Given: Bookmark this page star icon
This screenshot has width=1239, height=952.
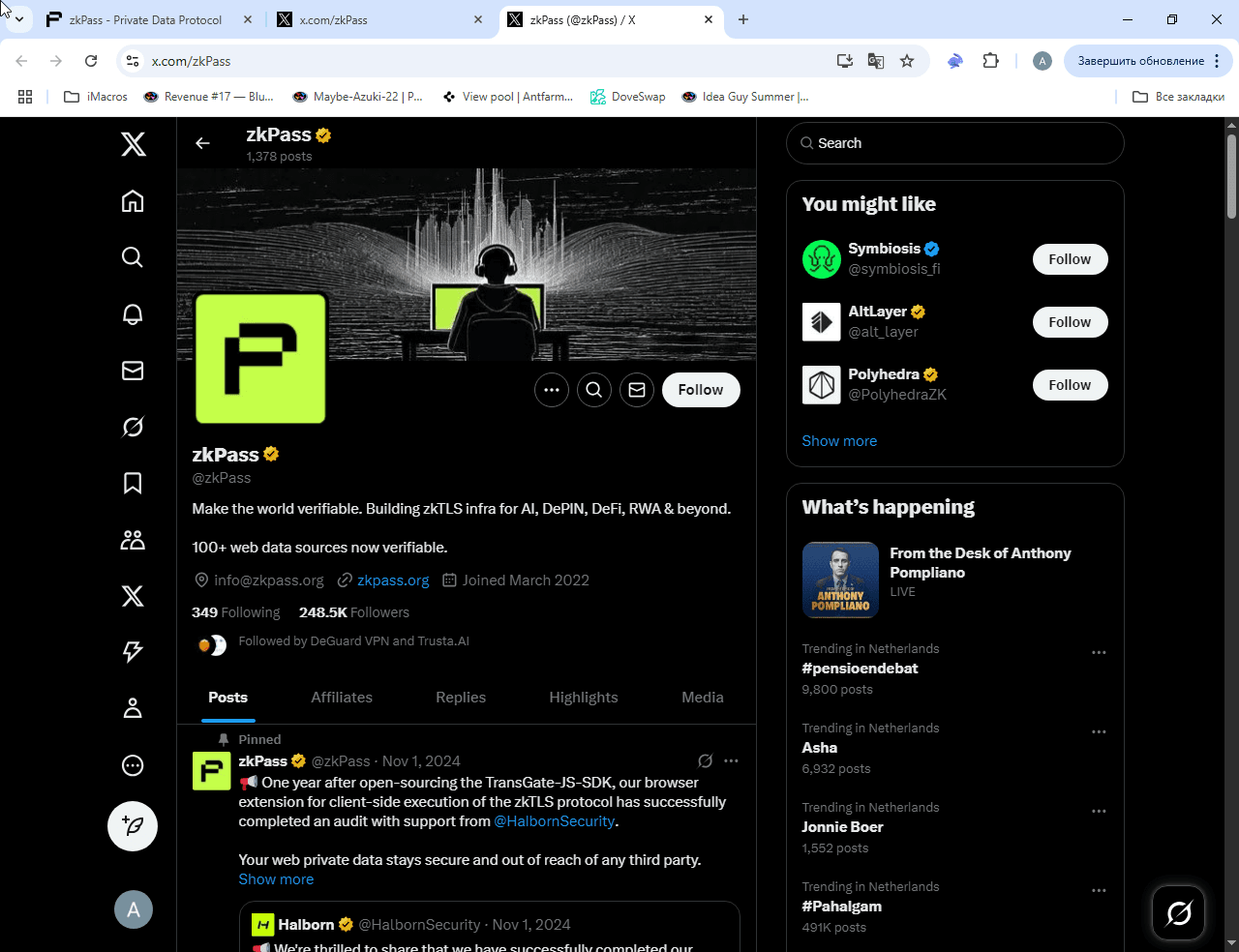Looking at the screenshot, I should coord(907,61).
